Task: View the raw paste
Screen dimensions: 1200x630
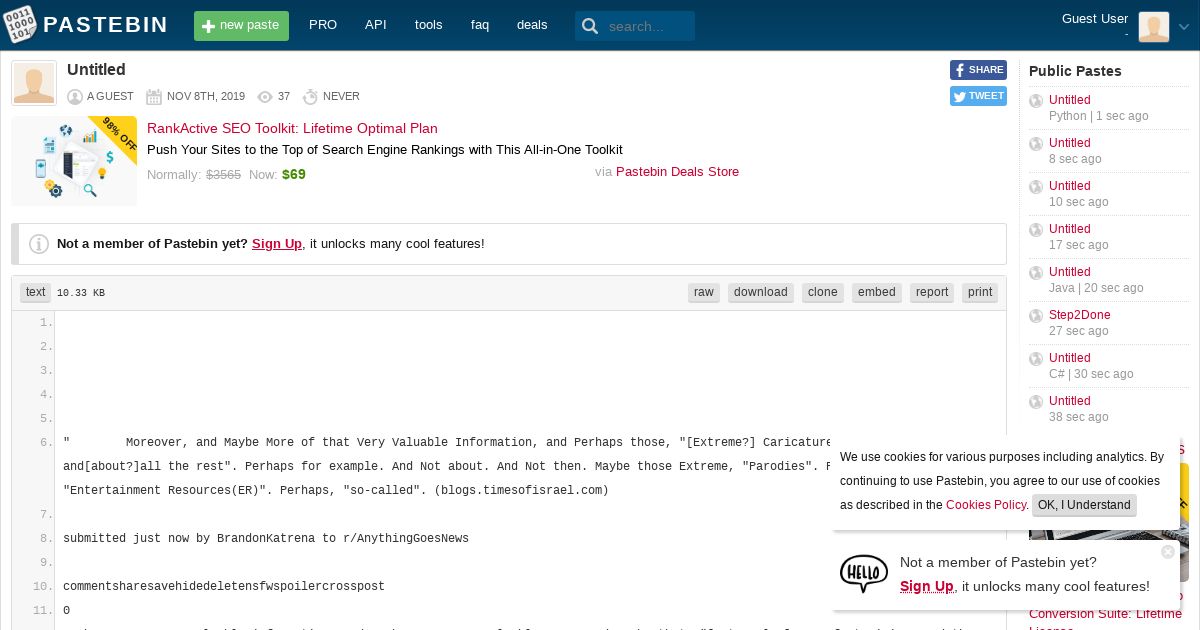Action: [704, 292]
